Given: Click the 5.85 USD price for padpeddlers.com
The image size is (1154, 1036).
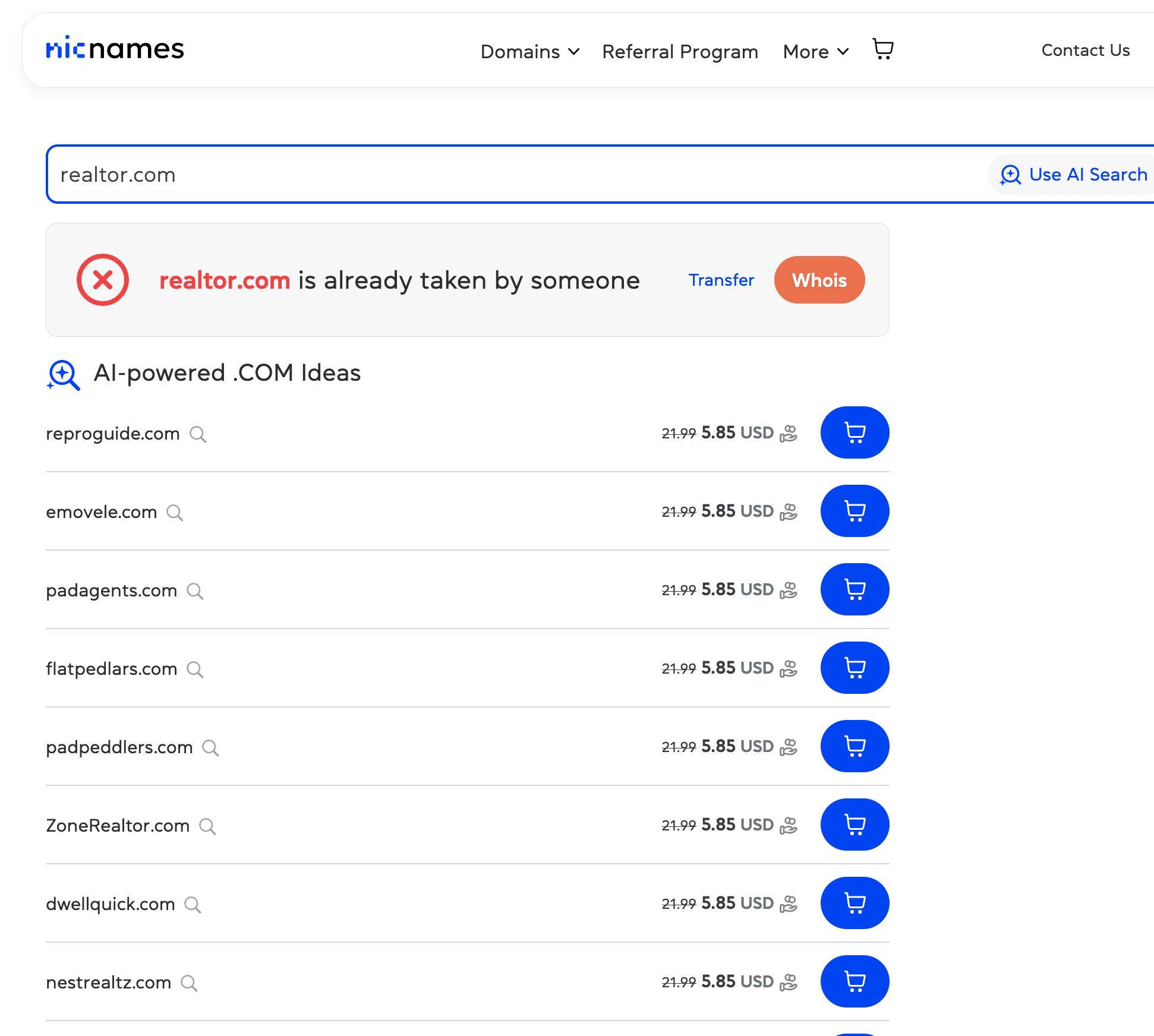Looking at the screenshot, I should (x=737, y=746).
